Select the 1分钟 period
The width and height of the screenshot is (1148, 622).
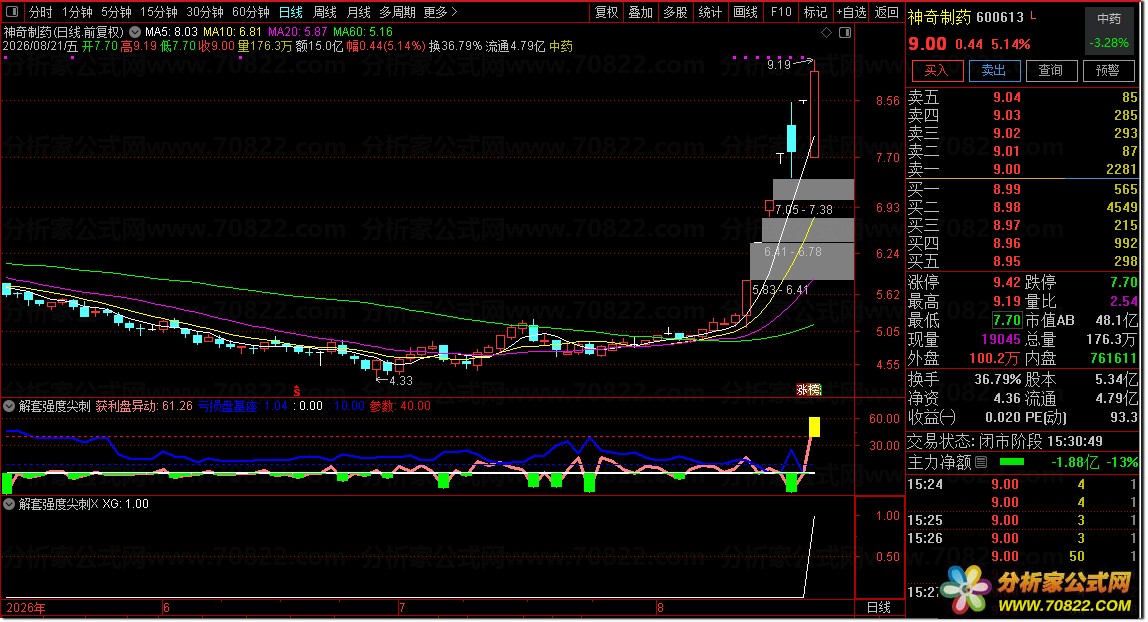pyautogui.click(x=76, y=12)
